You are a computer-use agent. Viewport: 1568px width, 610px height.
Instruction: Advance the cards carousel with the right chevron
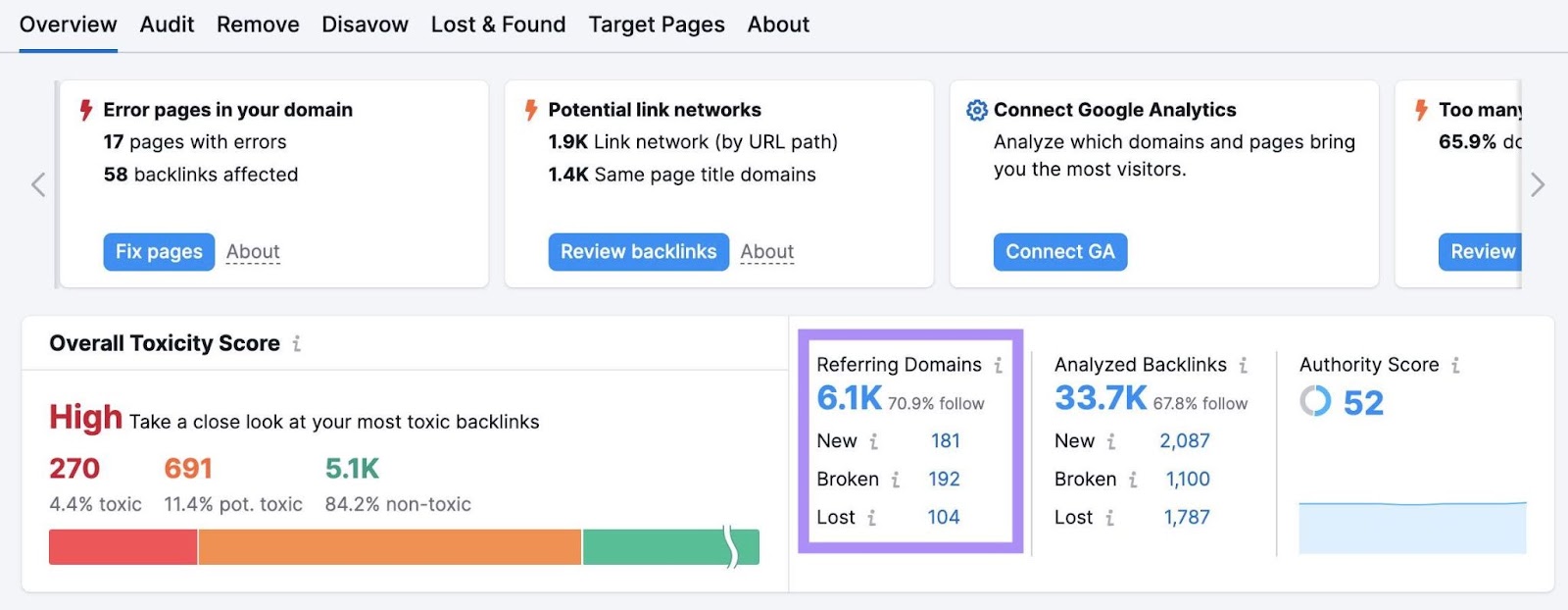coord(1537,184)
